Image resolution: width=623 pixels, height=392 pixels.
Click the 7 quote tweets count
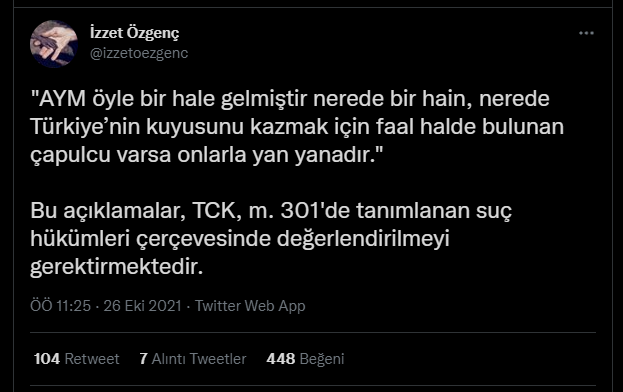point(143,359)
